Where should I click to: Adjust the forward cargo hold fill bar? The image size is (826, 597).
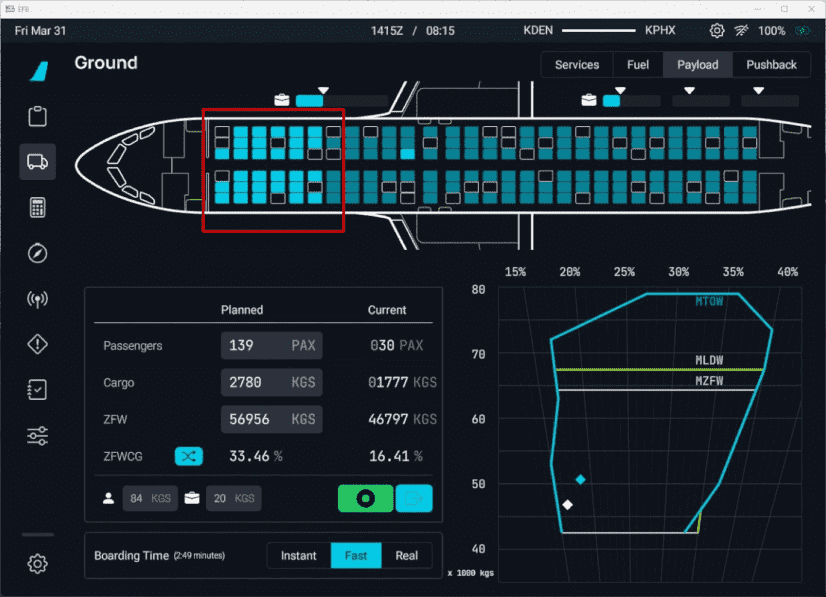coord(341,101)
